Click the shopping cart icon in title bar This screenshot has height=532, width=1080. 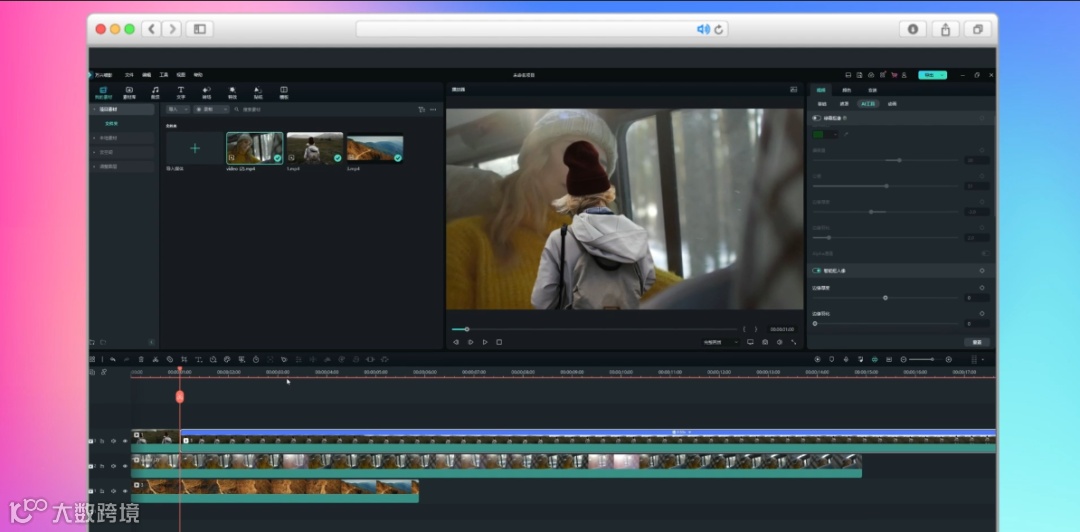pos(894,75)
